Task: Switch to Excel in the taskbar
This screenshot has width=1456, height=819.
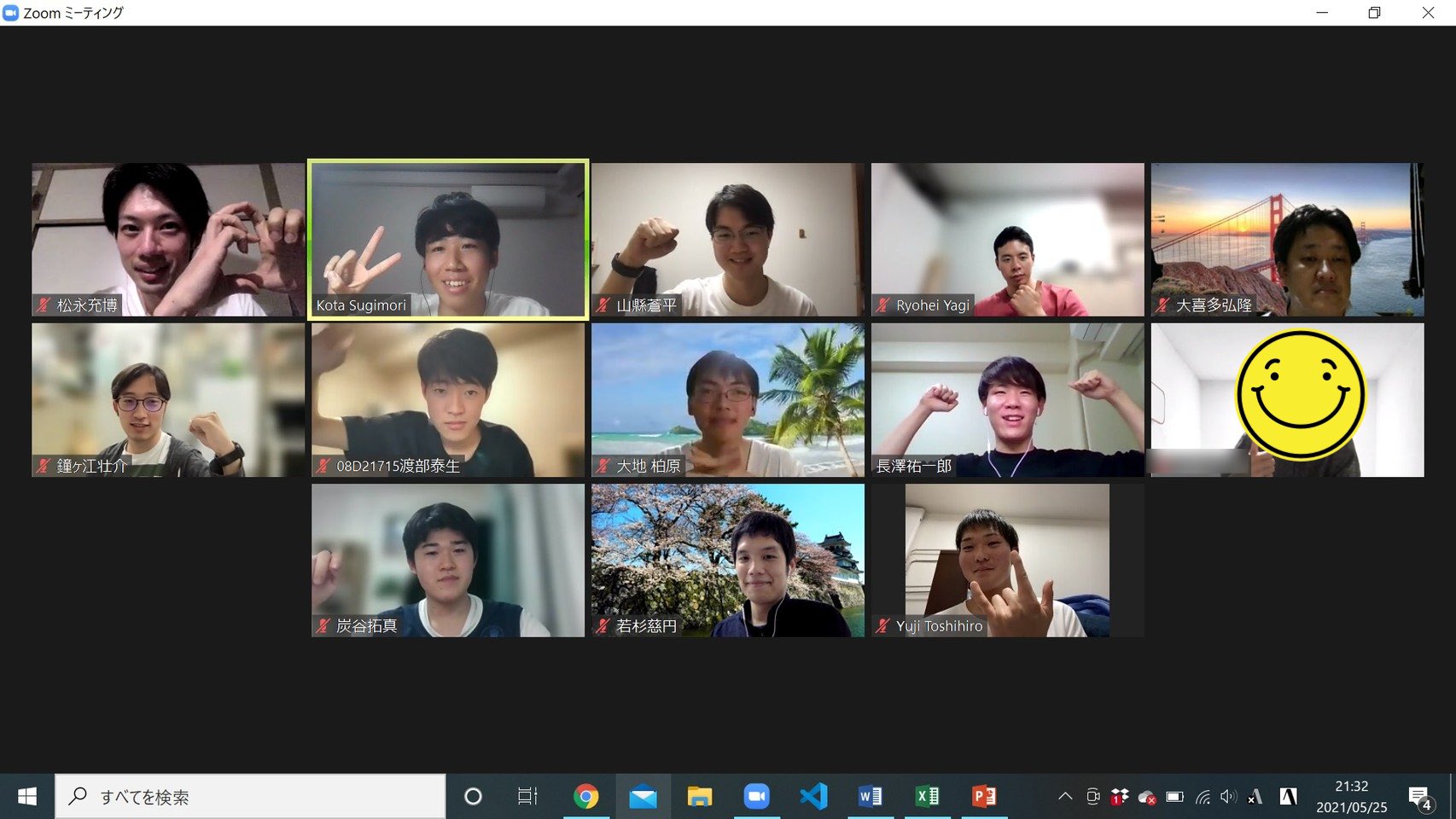Action: (x=927, y=797)
